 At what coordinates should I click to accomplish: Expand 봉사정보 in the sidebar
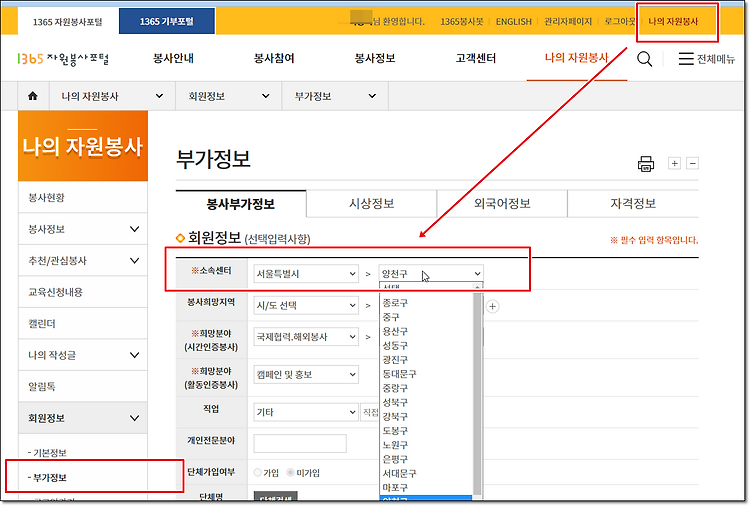(83, 229)
